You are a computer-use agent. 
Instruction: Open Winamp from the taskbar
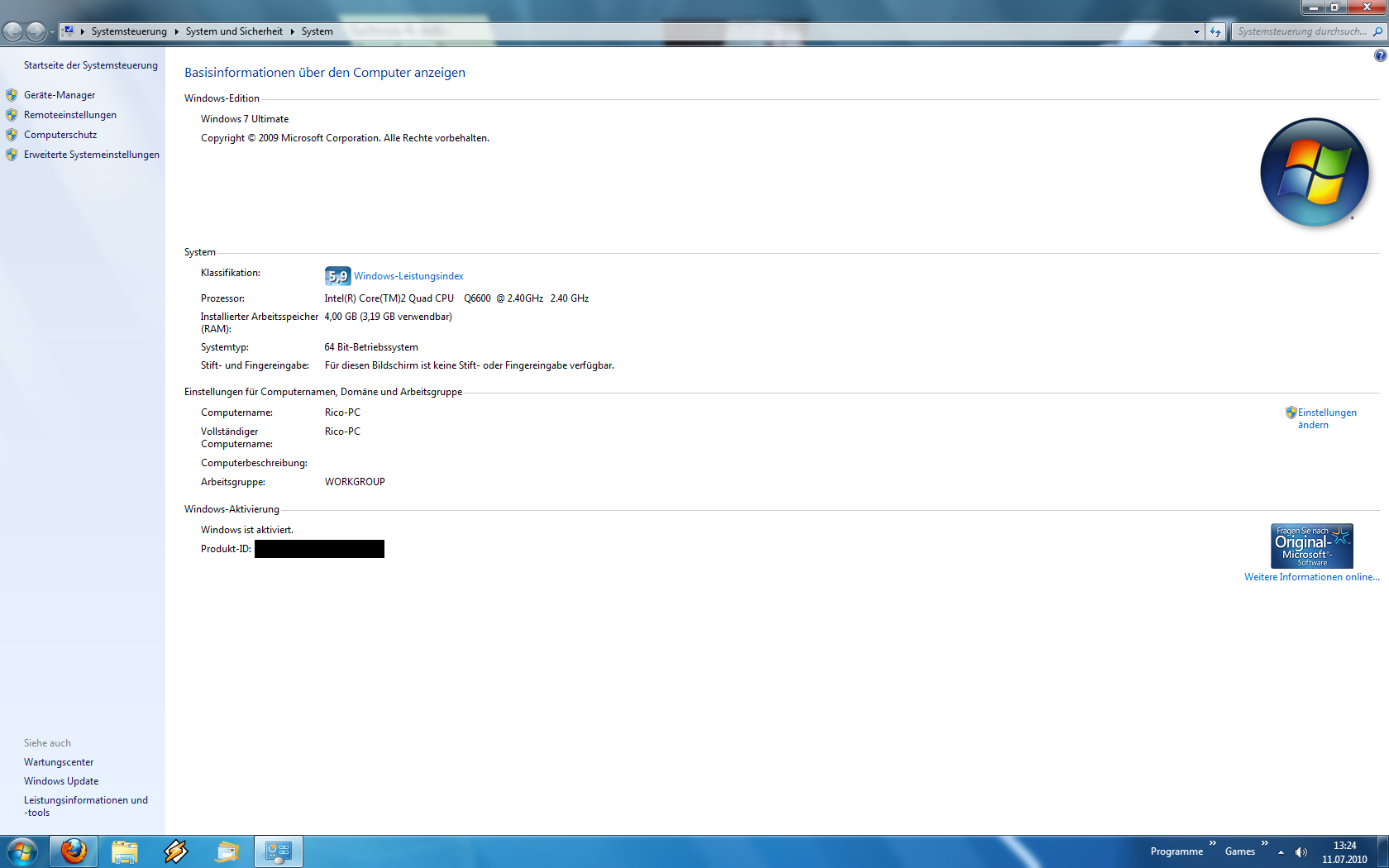coord(176,851)
